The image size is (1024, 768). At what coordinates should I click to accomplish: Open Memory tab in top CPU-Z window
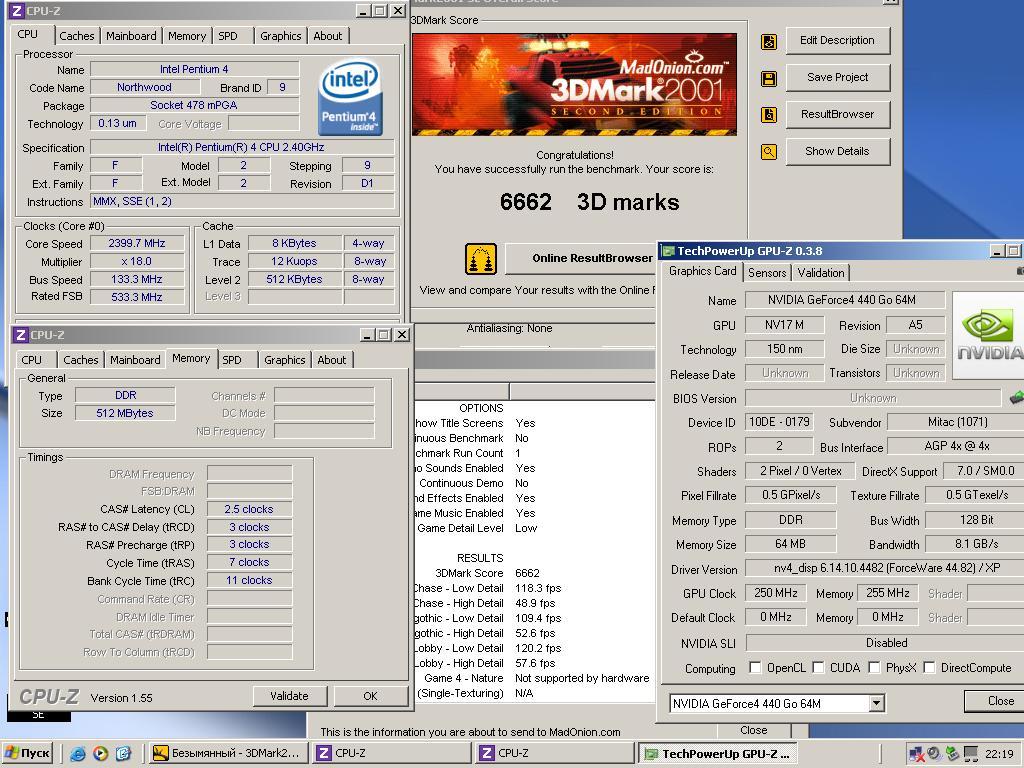(187, 36)
